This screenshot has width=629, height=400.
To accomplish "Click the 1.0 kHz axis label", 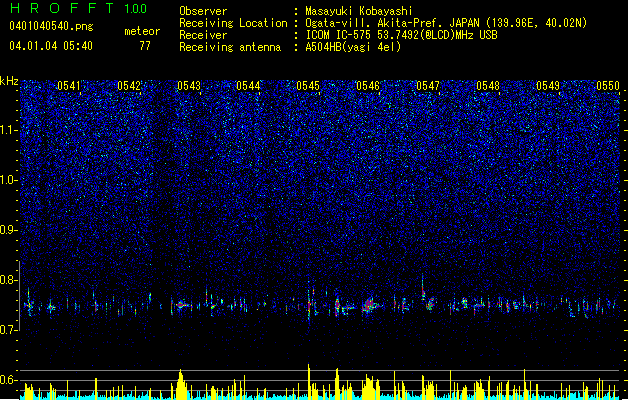I will pos(9,180).
